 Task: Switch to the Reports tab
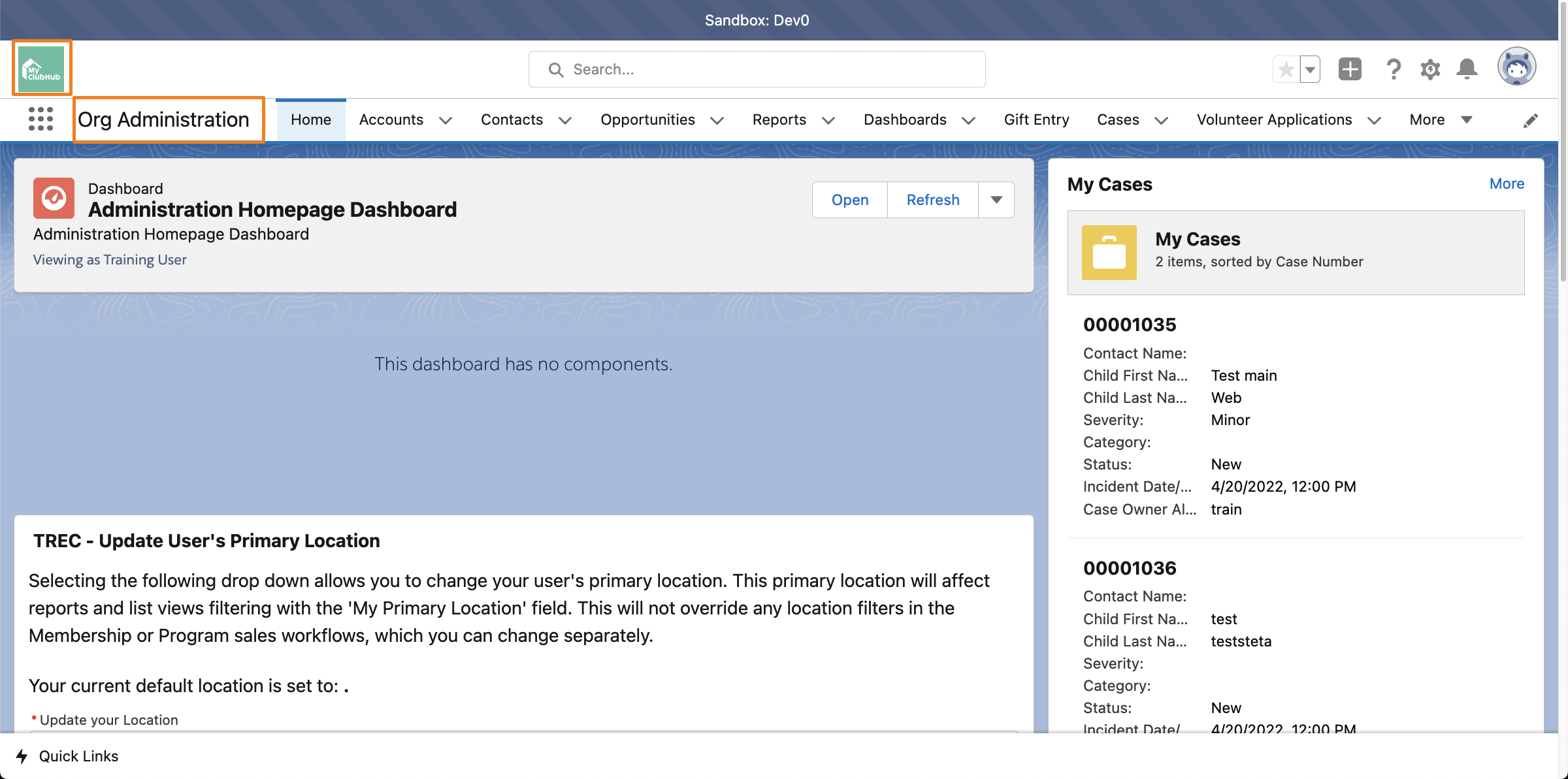tap(779, 119)
